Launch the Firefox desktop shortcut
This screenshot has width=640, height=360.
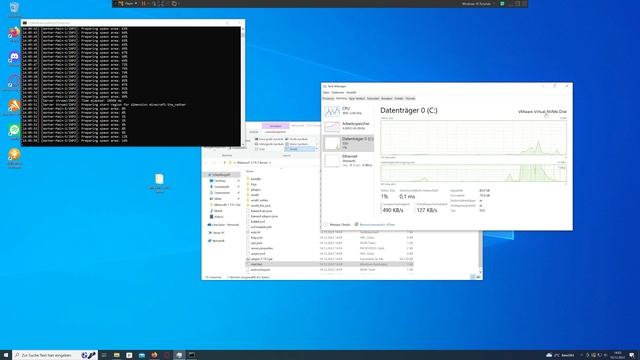coord(14,33)
